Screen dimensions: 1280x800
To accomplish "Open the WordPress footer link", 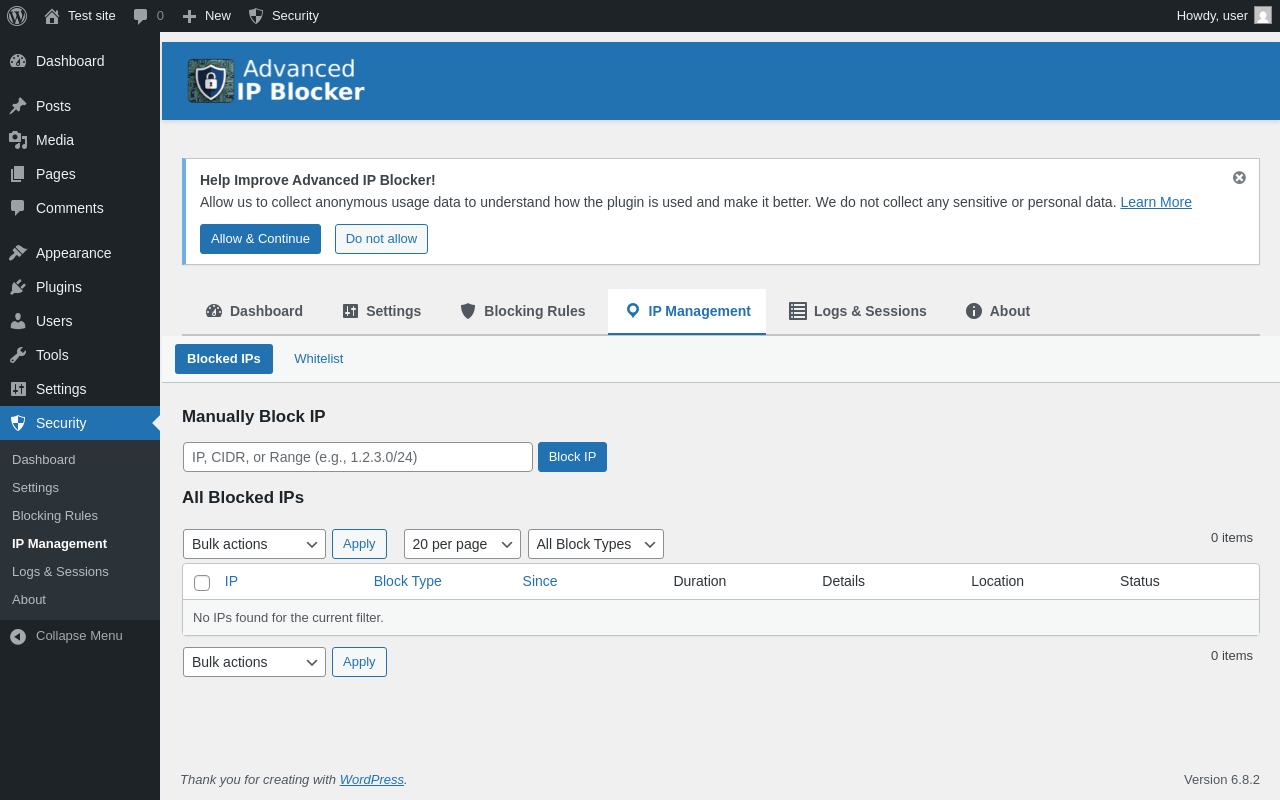I will [372, 779].
